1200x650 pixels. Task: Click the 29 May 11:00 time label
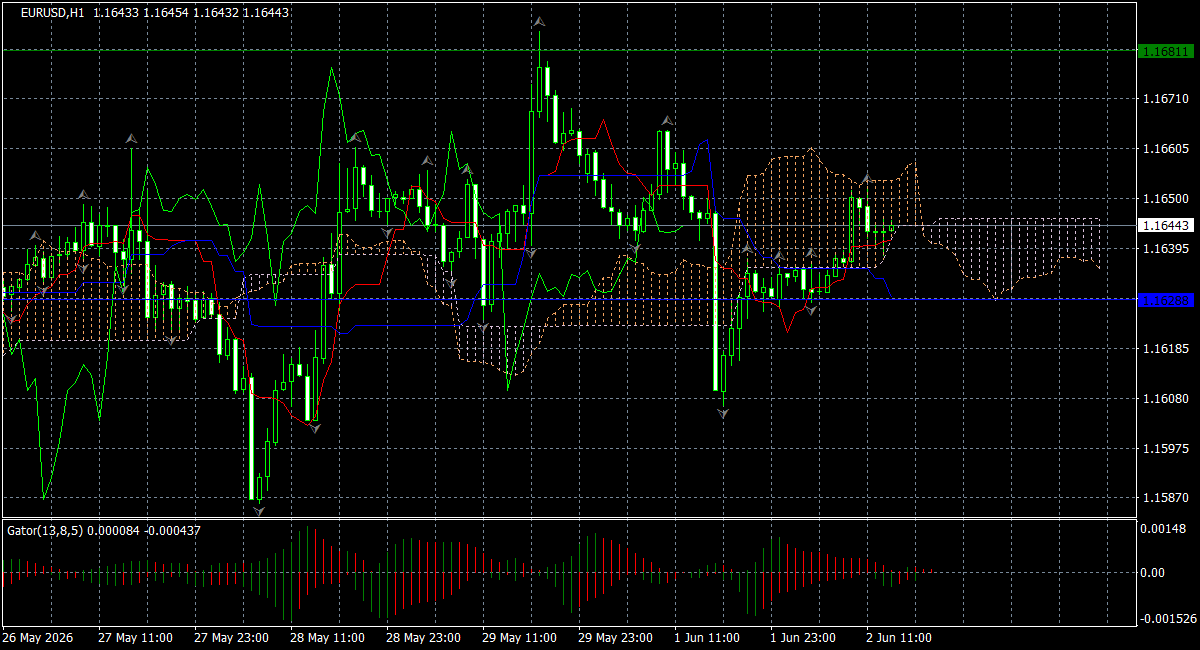(519, 638)
